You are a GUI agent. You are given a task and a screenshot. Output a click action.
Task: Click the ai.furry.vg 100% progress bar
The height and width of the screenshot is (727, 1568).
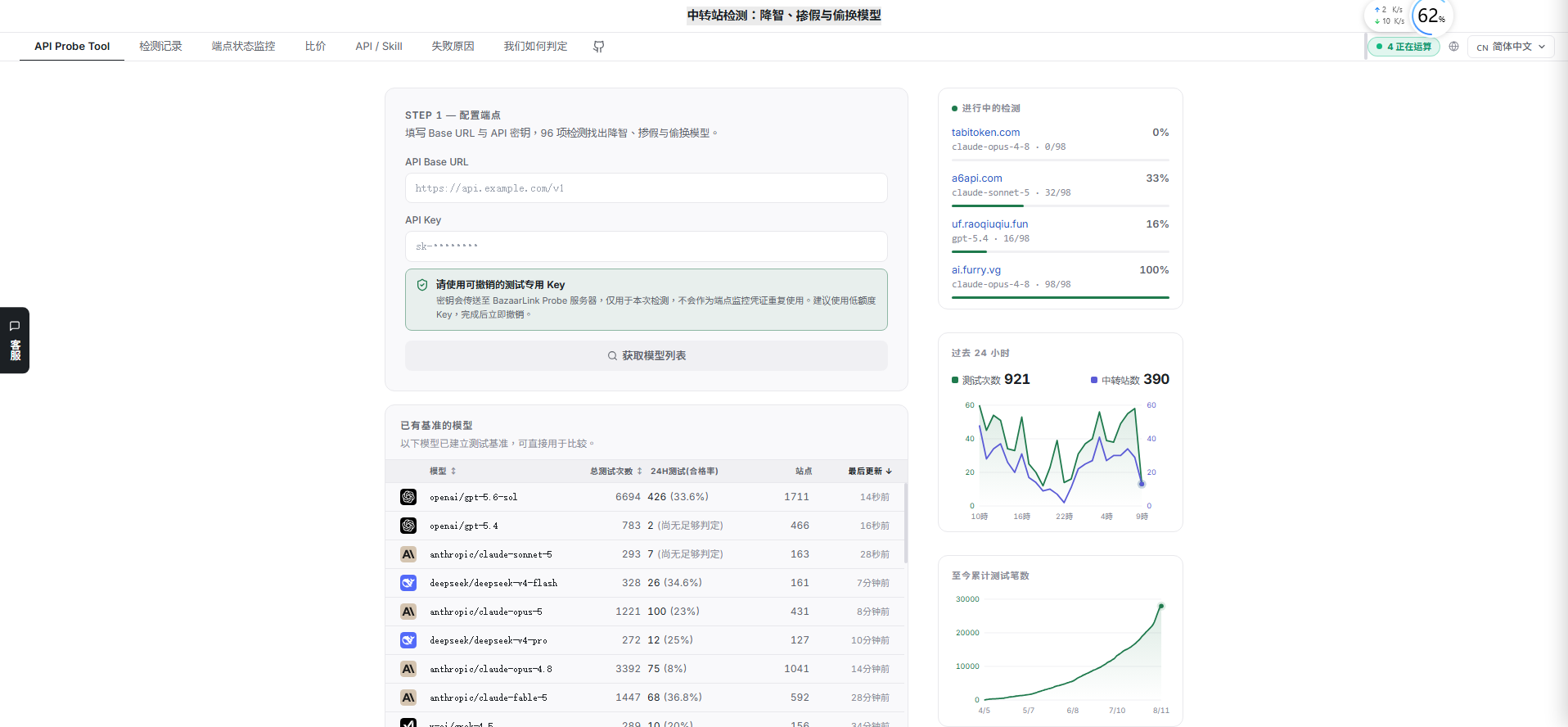[1061, 298]
